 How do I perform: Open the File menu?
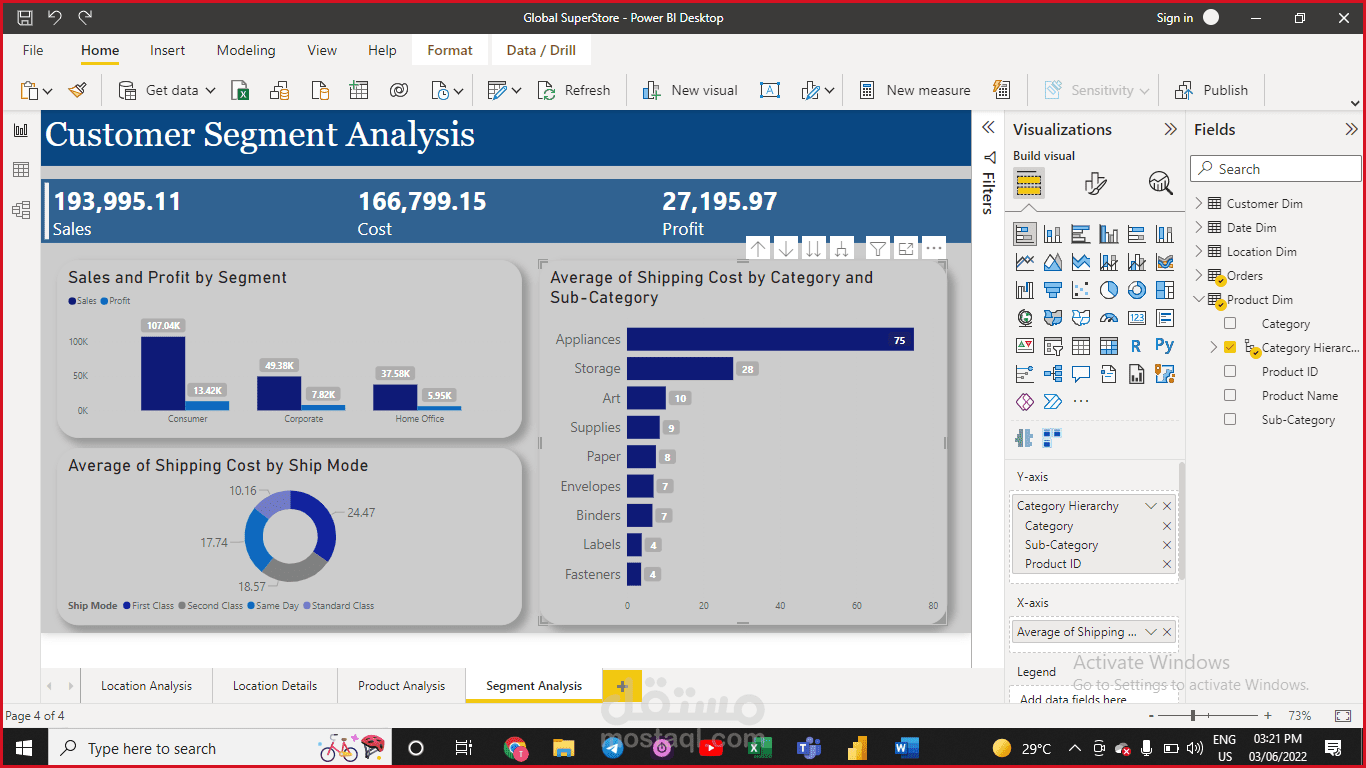point(33,50)
